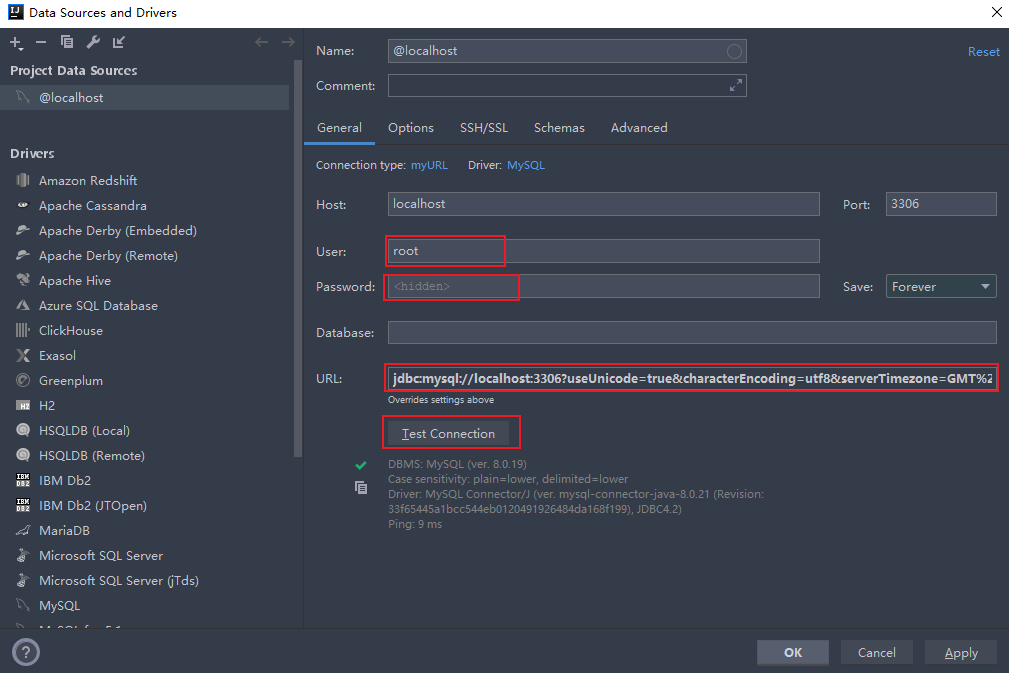
Task: Choose color circle in Name field
Action: 734,51
